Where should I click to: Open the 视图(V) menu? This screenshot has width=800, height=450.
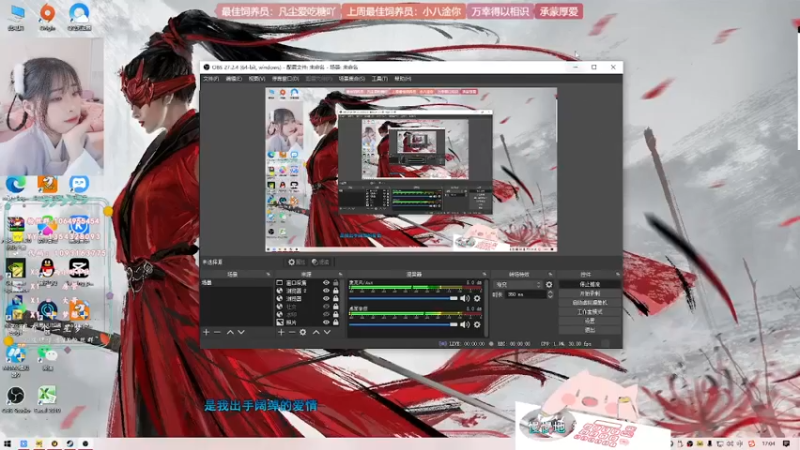coord(257,79)
